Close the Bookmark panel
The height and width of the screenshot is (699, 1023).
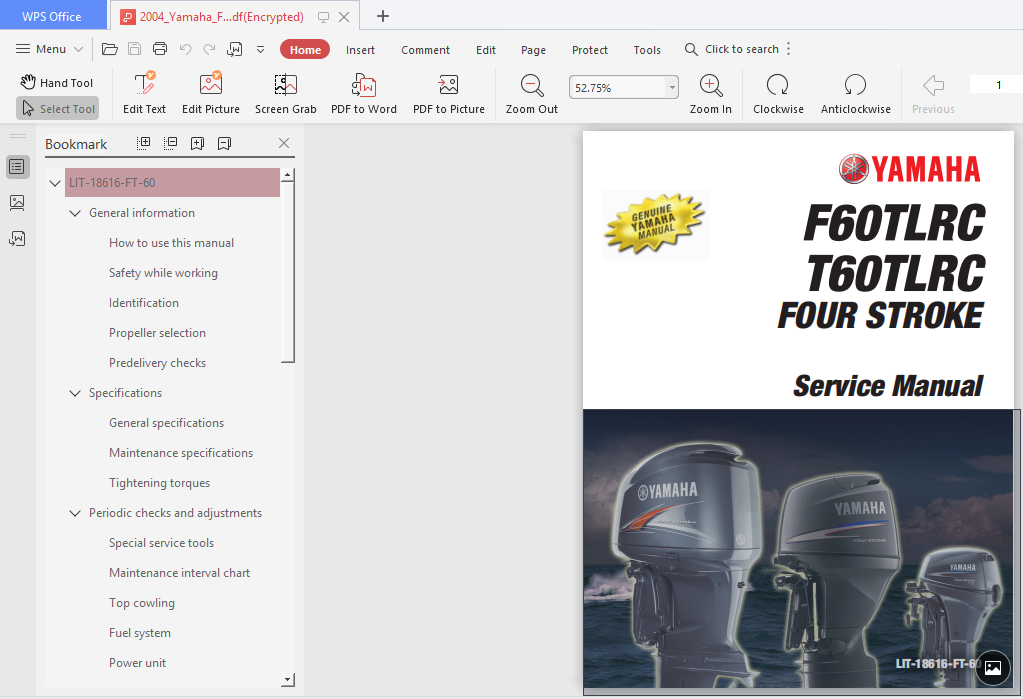click(284, 143)
